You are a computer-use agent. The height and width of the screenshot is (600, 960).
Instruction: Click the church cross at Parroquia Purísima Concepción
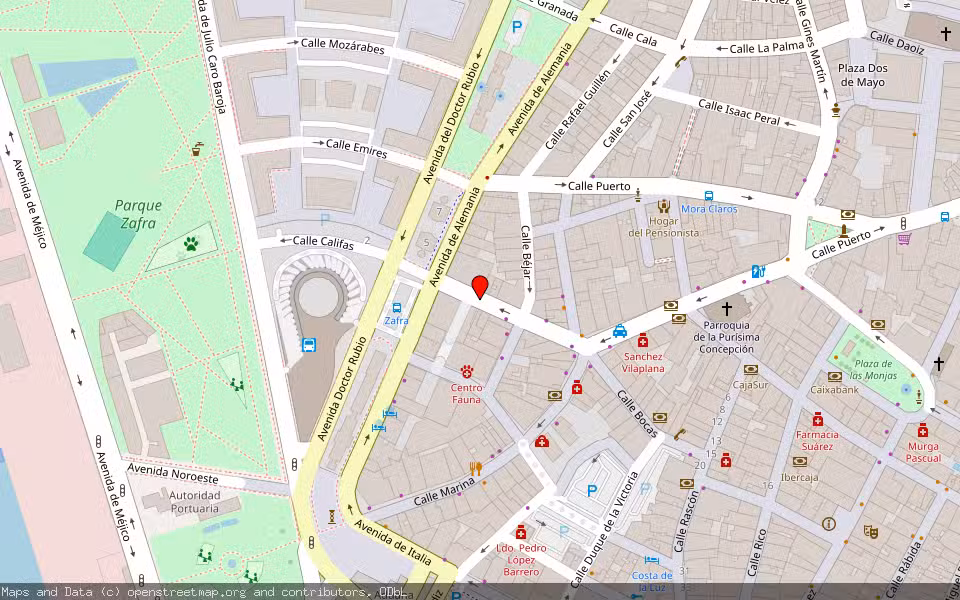(727, 308)
